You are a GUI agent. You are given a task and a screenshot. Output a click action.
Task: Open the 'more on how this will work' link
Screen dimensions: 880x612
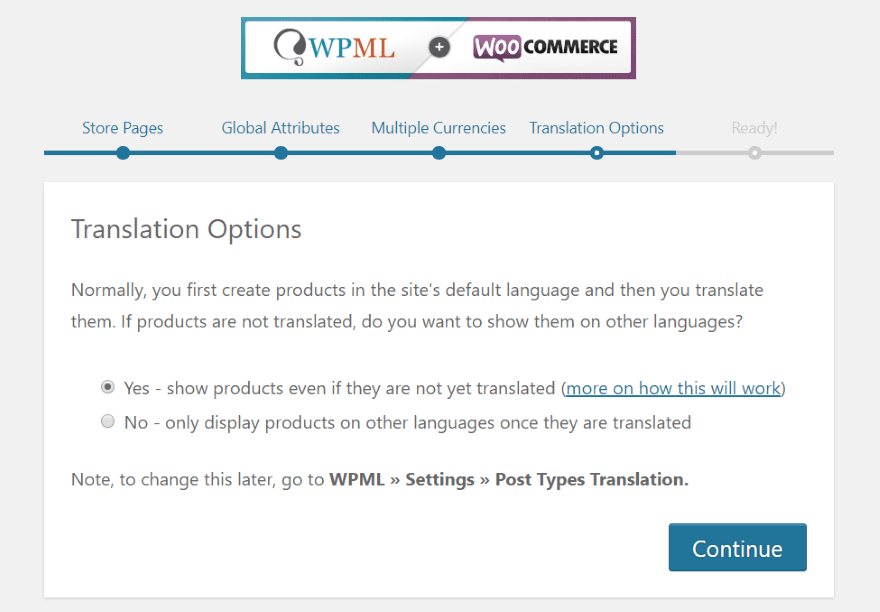click(673, 388)
